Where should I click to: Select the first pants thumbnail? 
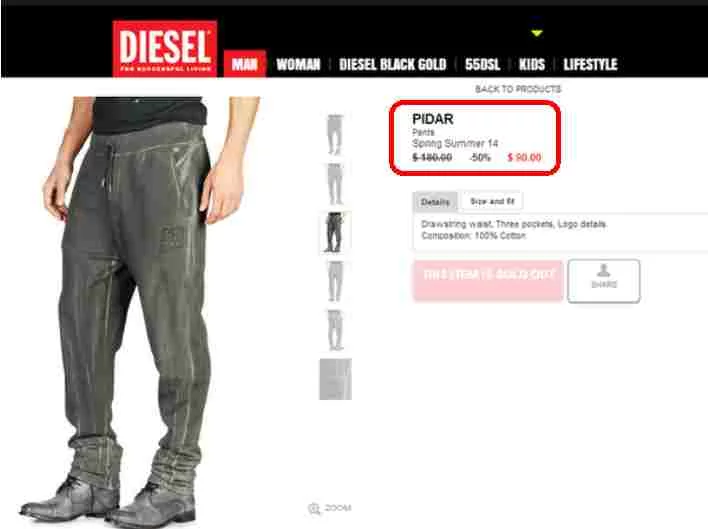click(x=335, y=135)
